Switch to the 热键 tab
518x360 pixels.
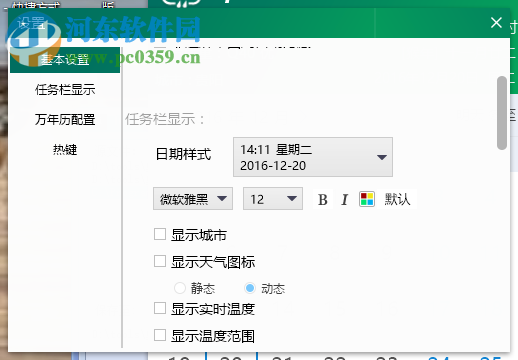pyautogui.click(x=65, y=149)
